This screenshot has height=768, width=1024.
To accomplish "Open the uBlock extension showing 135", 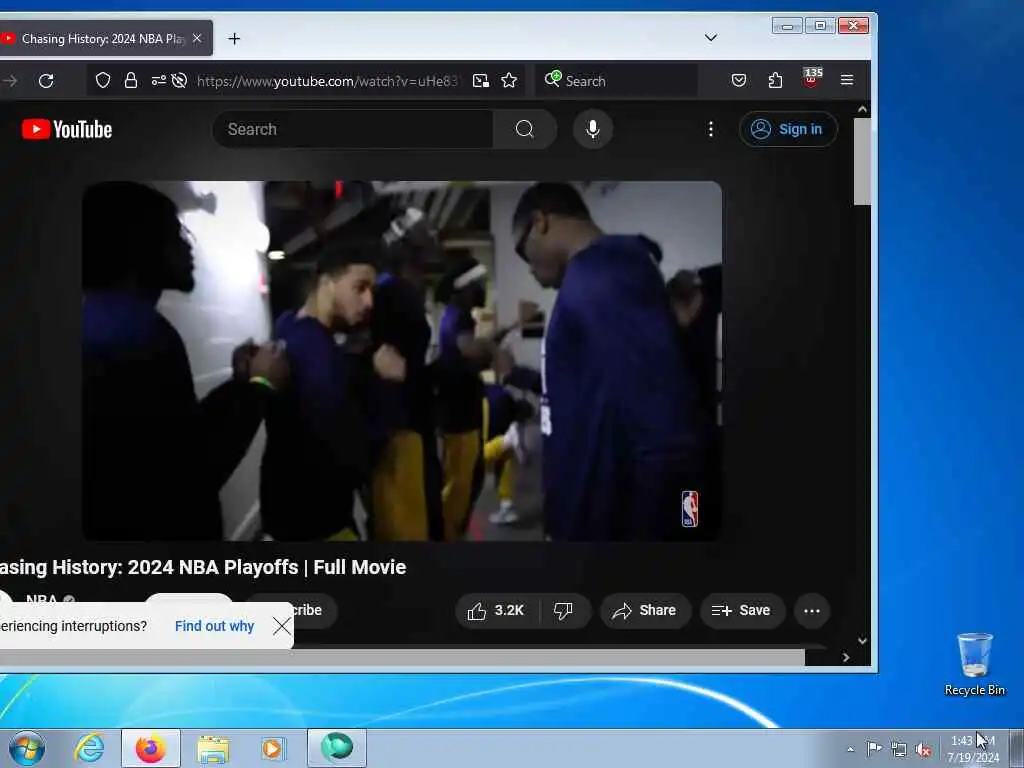I will [x=811, y=78].
